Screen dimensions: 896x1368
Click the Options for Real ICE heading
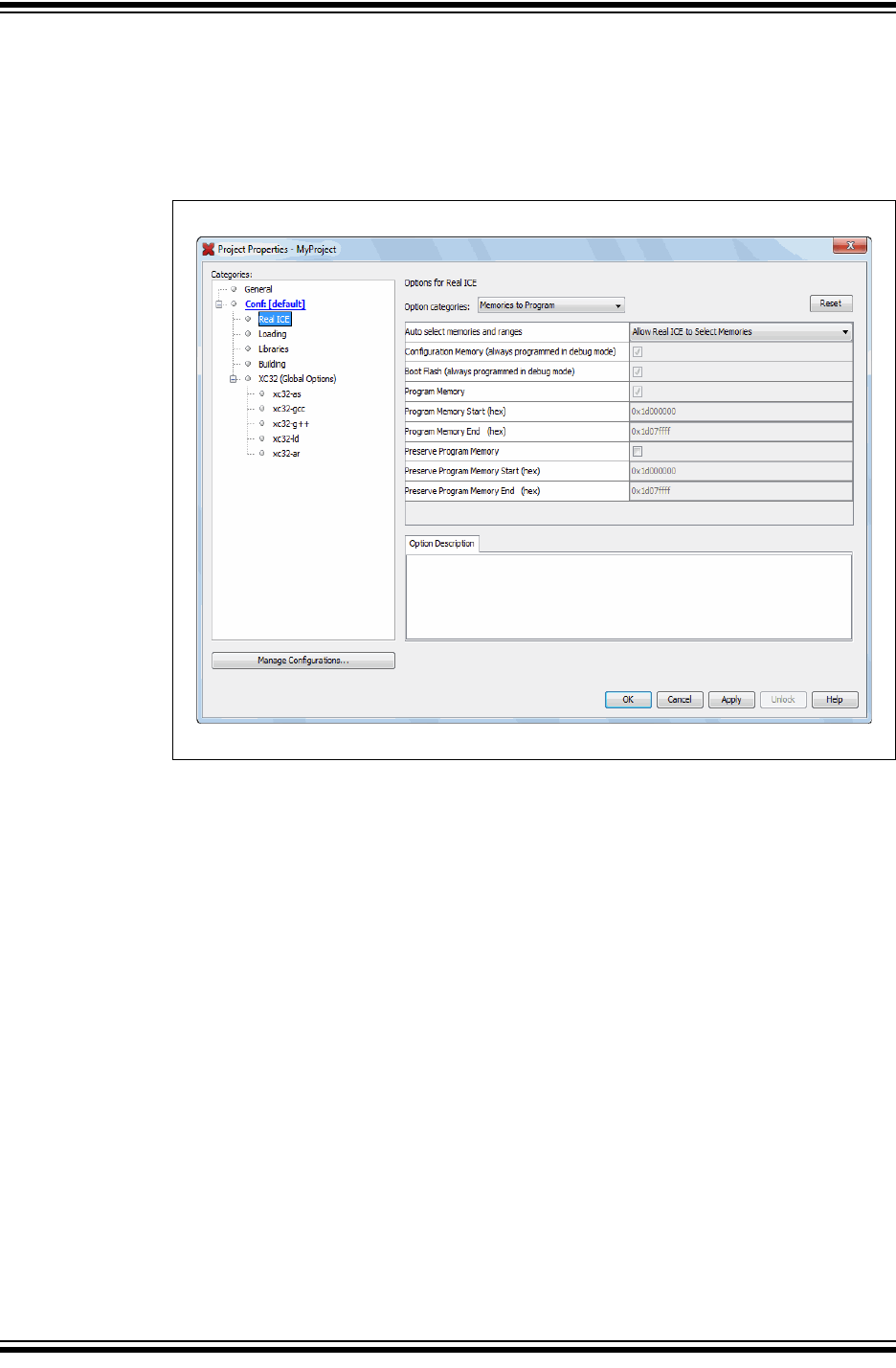(x=440, y=283)
